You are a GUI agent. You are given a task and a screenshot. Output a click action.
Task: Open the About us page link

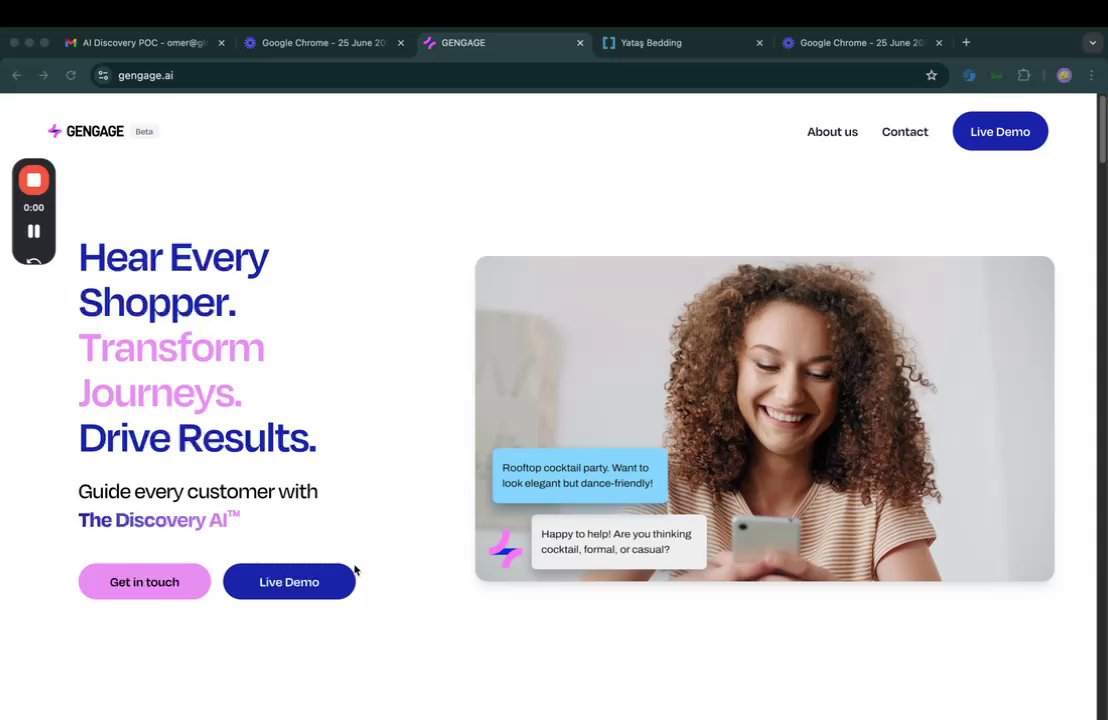[832, 131]
